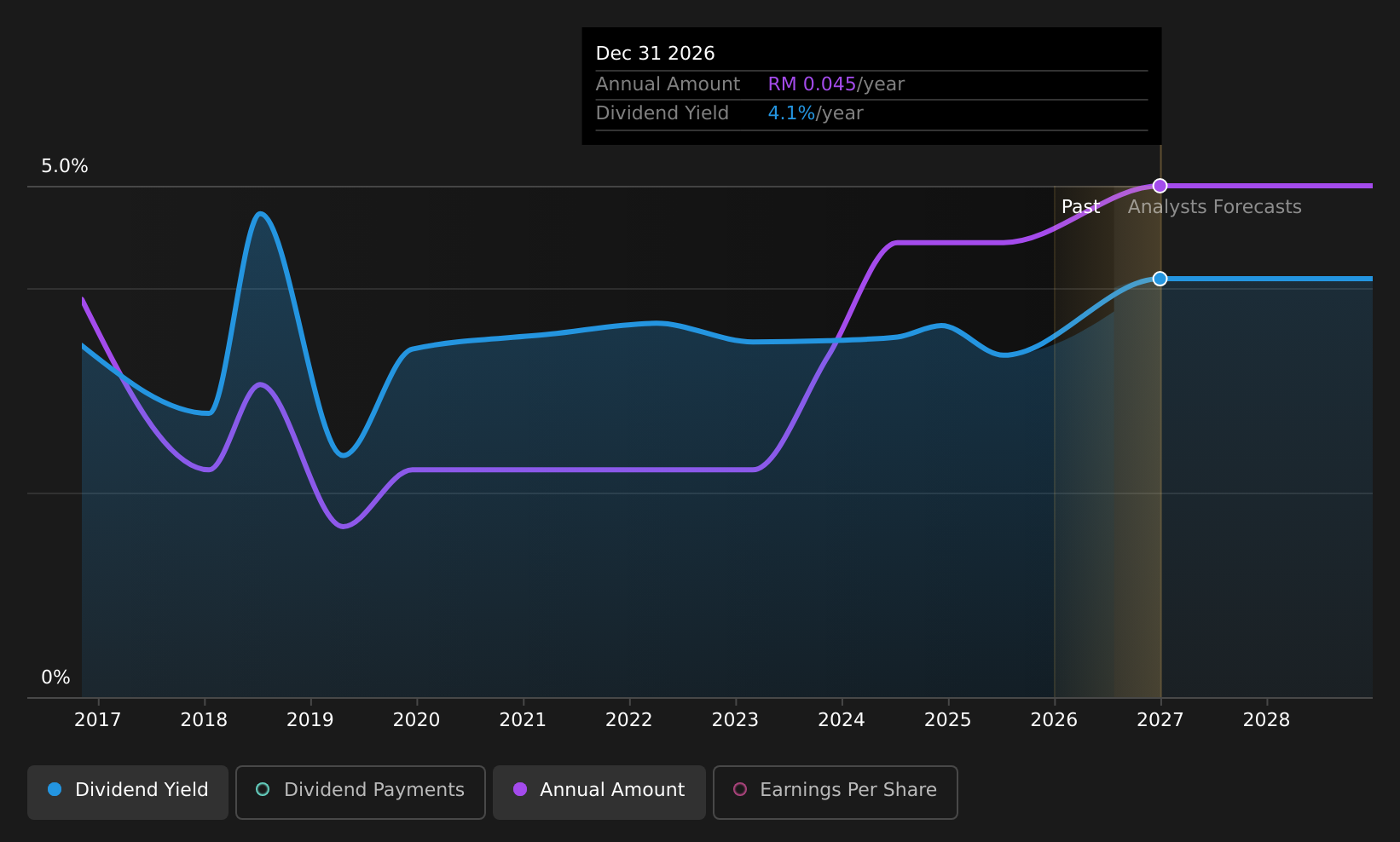1400x842 pixels.
Task: Click the 'Analysts Forecasts' label
Action: (1215, 207)
